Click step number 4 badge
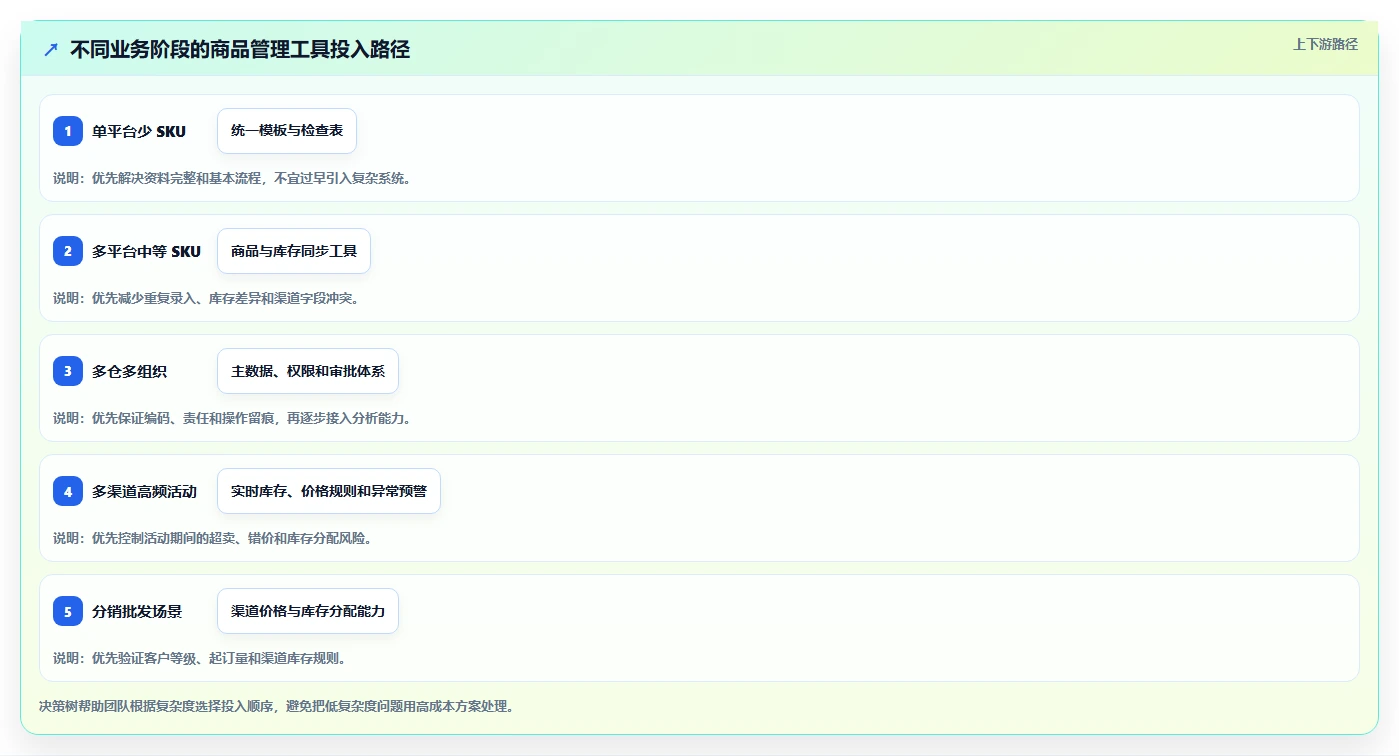The width and height of the screenshot is (1399, 756). tap(68, 491)
